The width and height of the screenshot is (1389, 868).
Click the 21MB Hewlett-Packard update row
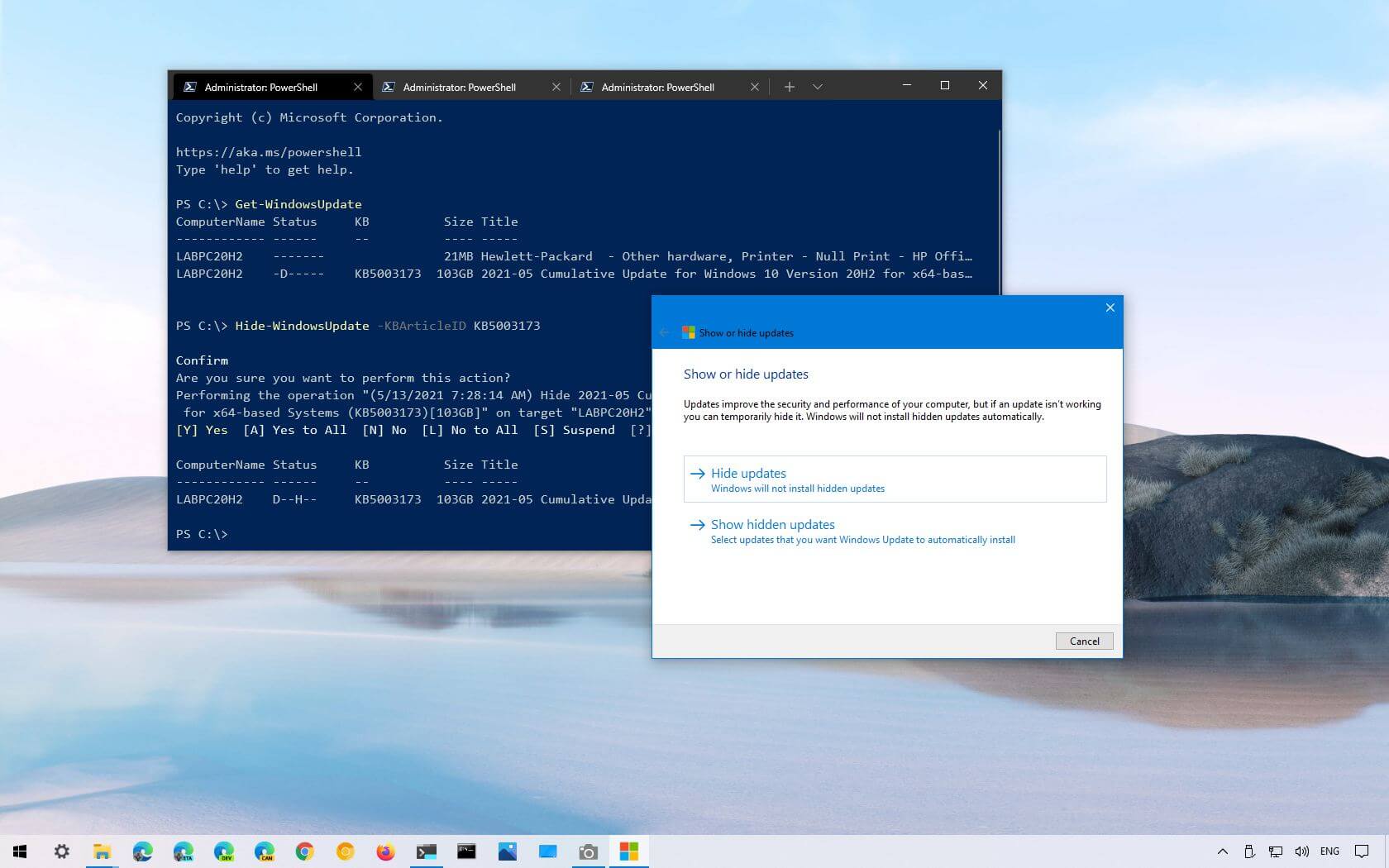574,256
